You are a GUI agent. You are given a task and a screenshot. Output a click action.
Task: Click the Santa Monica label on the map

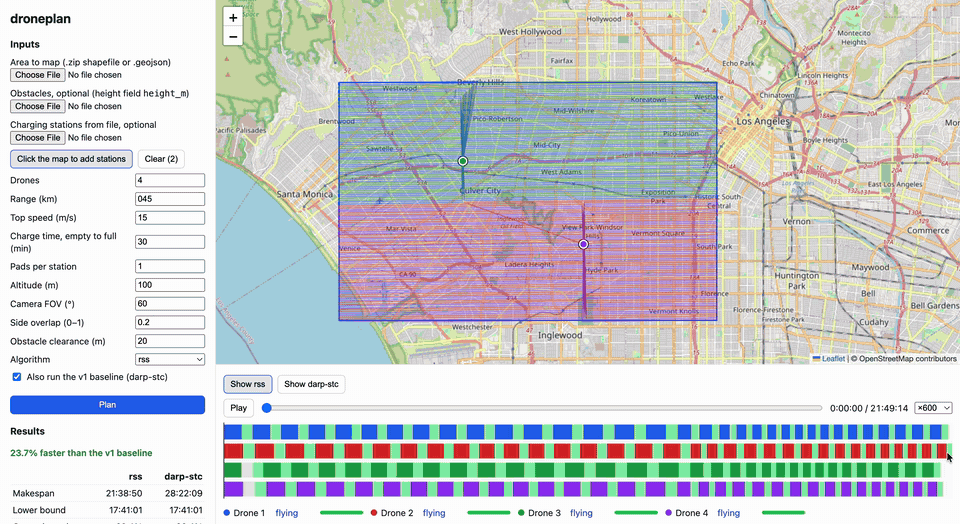coord(305,194)
